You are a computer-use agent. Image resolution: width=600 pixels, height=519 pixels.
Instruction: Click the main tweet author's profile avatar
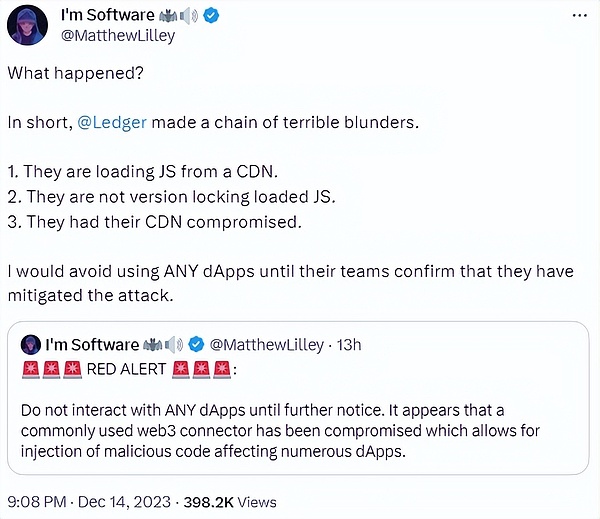(27, 24)
